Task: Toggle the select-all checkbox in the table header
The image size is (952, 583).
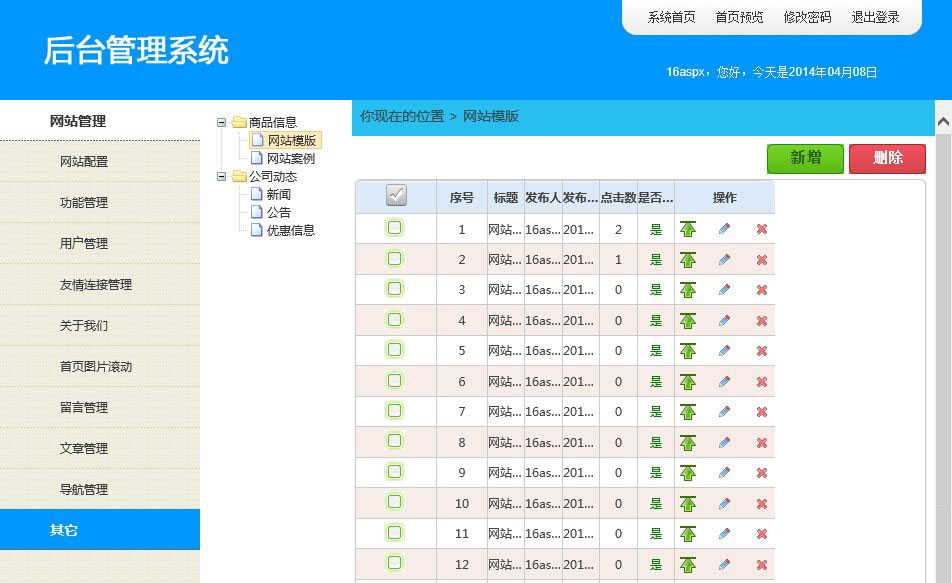Action: (x=396, y=197)
